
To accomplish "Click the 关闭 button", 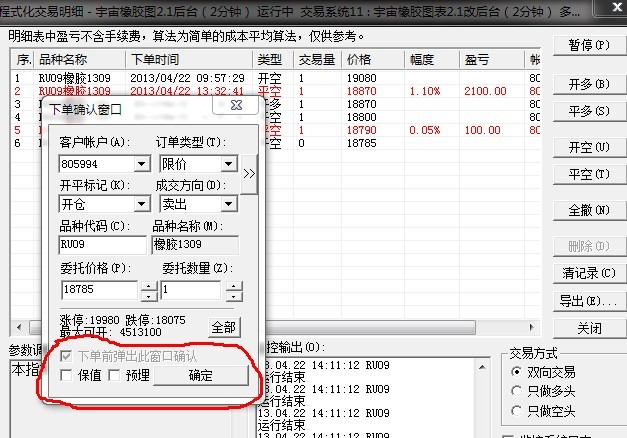I will (589, 328).
